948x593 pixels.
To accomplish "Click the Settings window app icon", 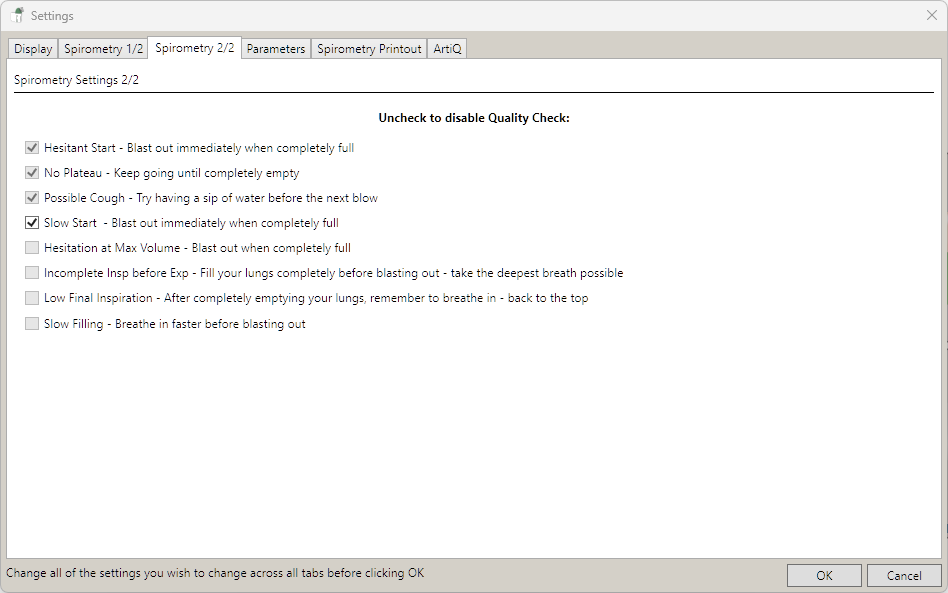I will [17, 16].
